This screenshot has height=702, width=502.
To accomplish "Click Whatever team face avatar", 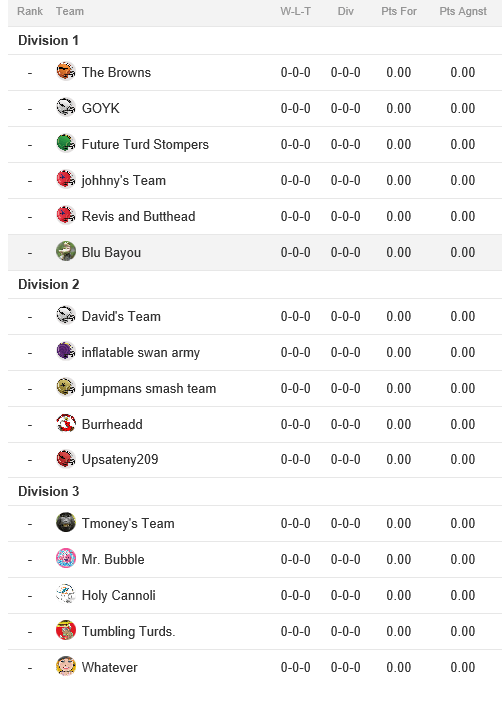I will coord(66,667).
